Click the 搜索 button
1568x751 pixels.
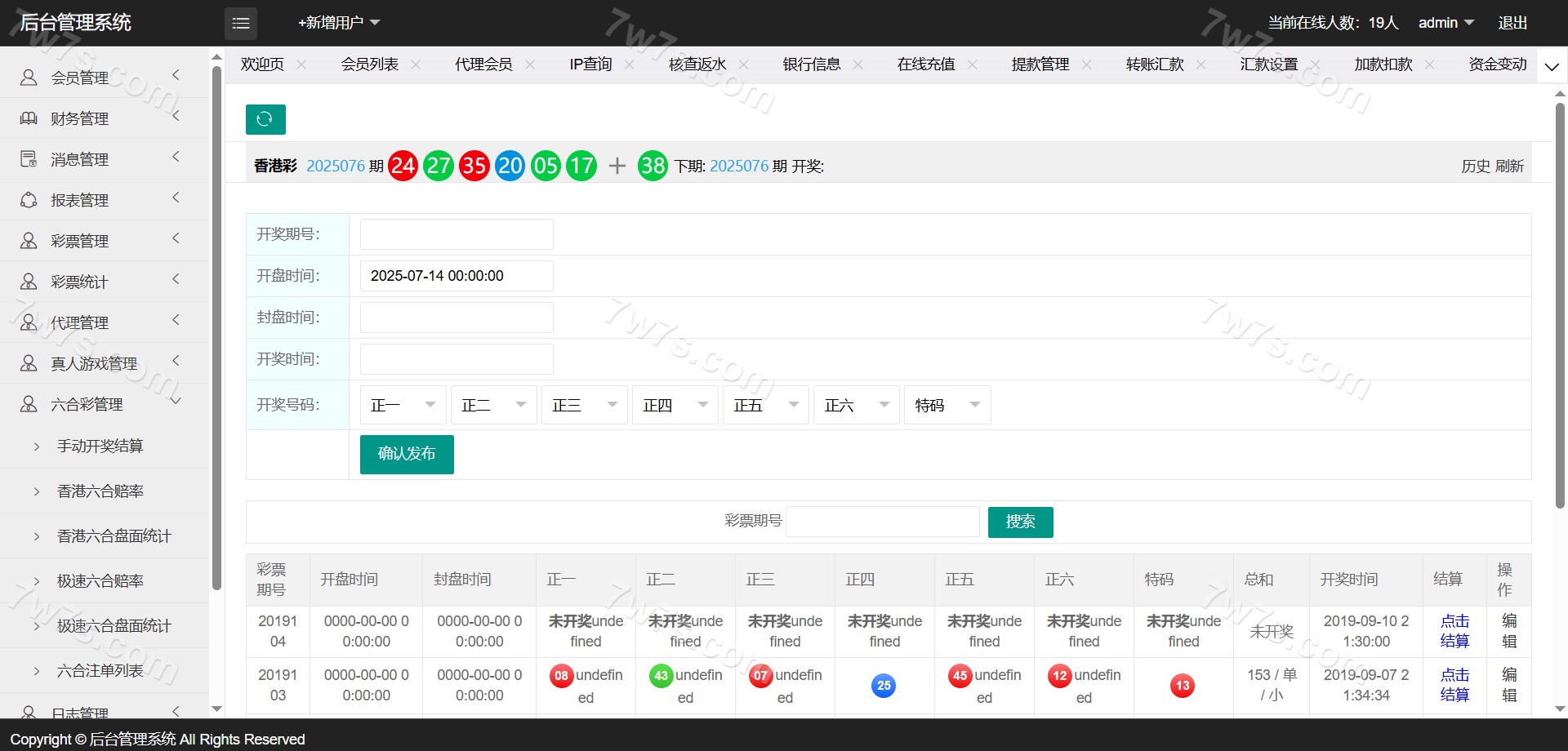tap(1020, 522)
